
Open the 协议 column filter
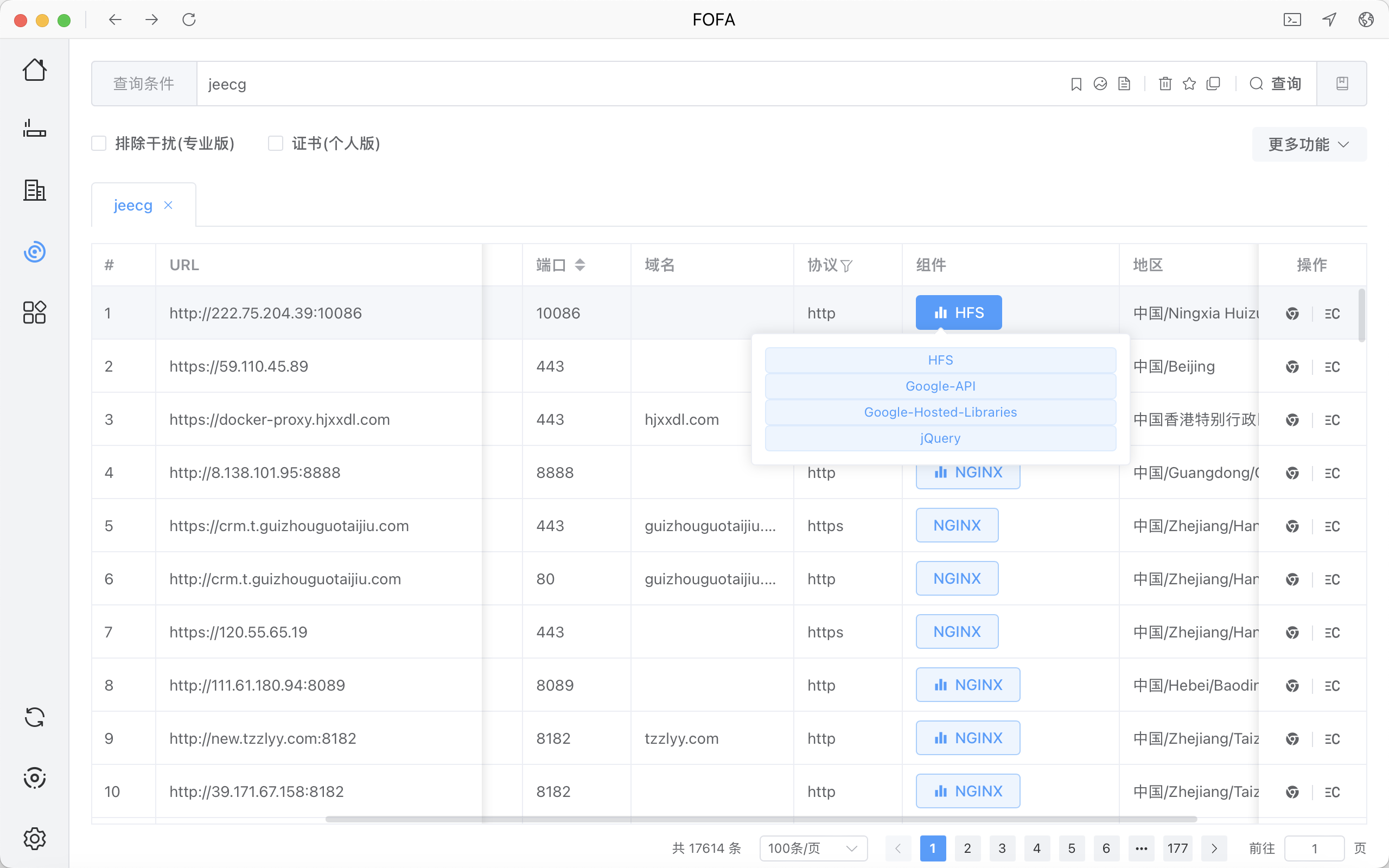(846, 265)
